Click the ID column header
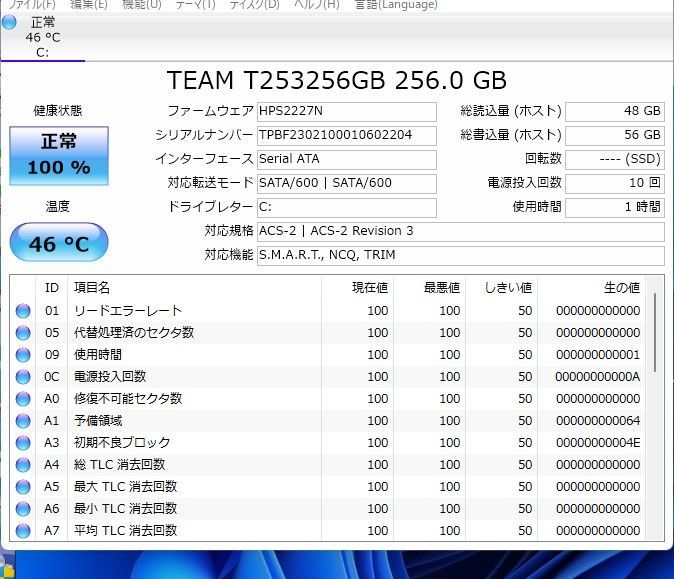The image size is (674, 579). pyautogui.click(x=52, y=288)
